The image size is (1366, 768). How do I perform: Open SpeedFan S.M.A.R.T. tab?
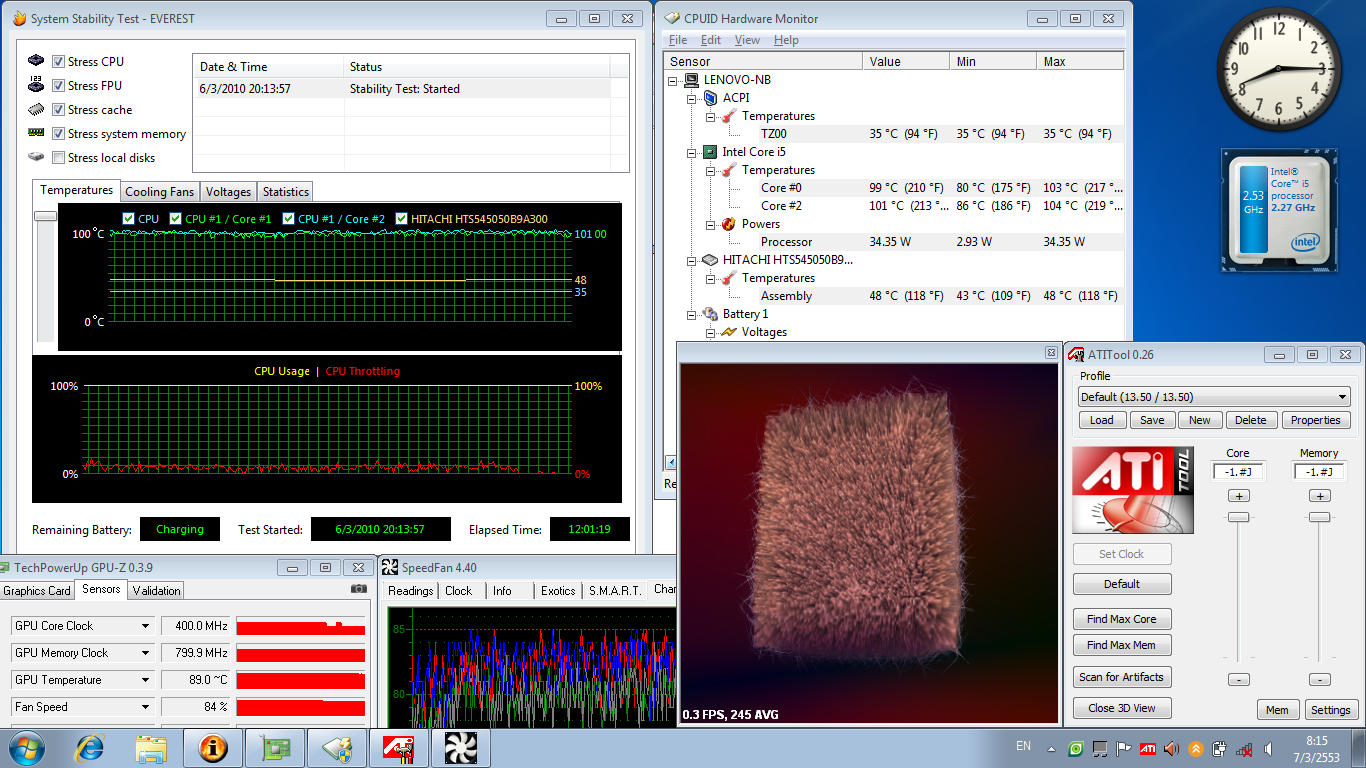(615, 591)
